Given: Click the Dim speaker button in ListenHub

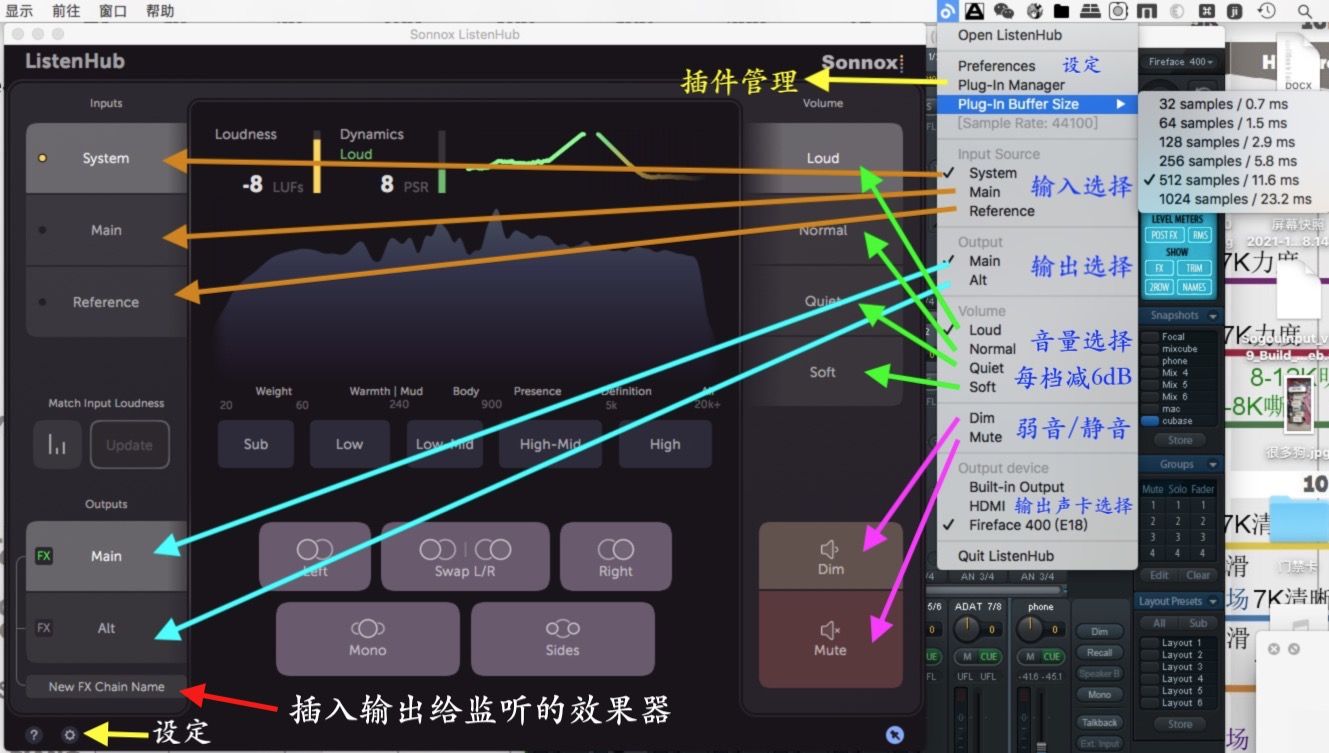Looking at the screenshot, I should point(830,556).
